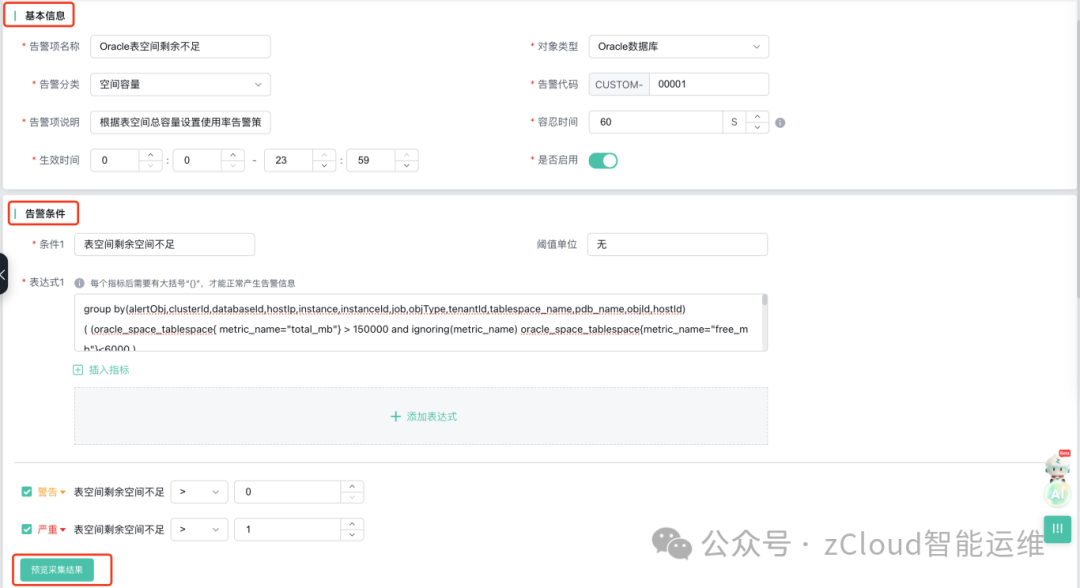Click the info icon beside 表达式1 label

[79, 283]
